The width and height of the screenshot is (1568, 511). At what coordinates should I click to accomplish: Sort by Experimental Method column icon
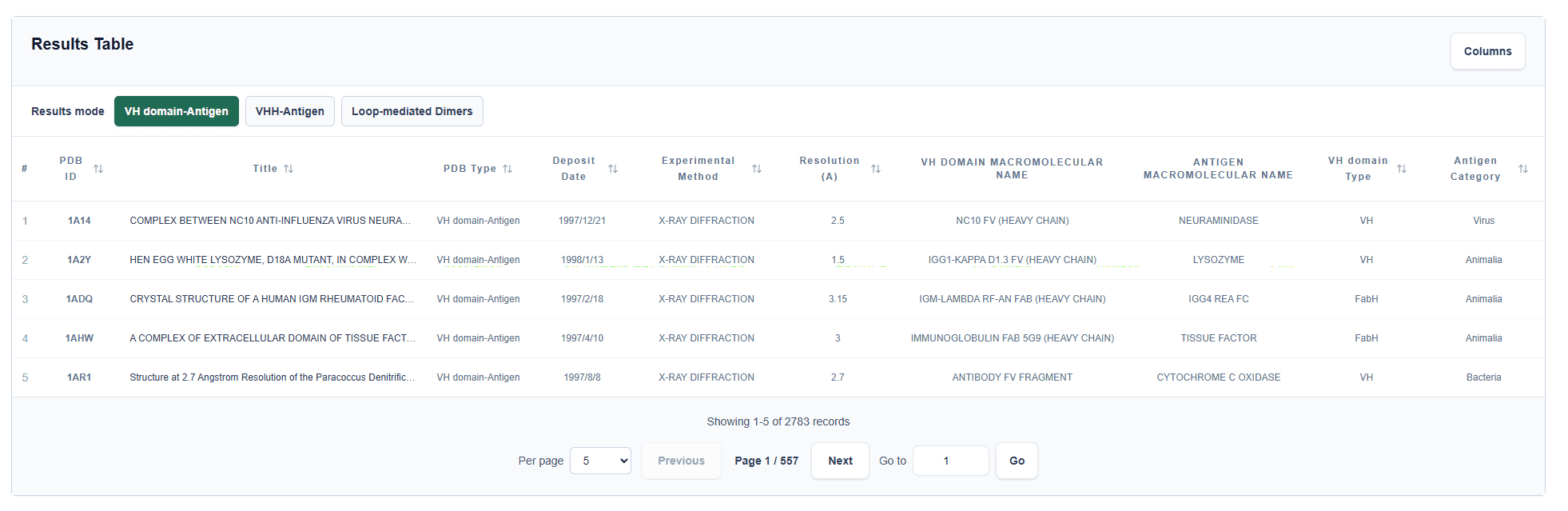pos(757,169)
